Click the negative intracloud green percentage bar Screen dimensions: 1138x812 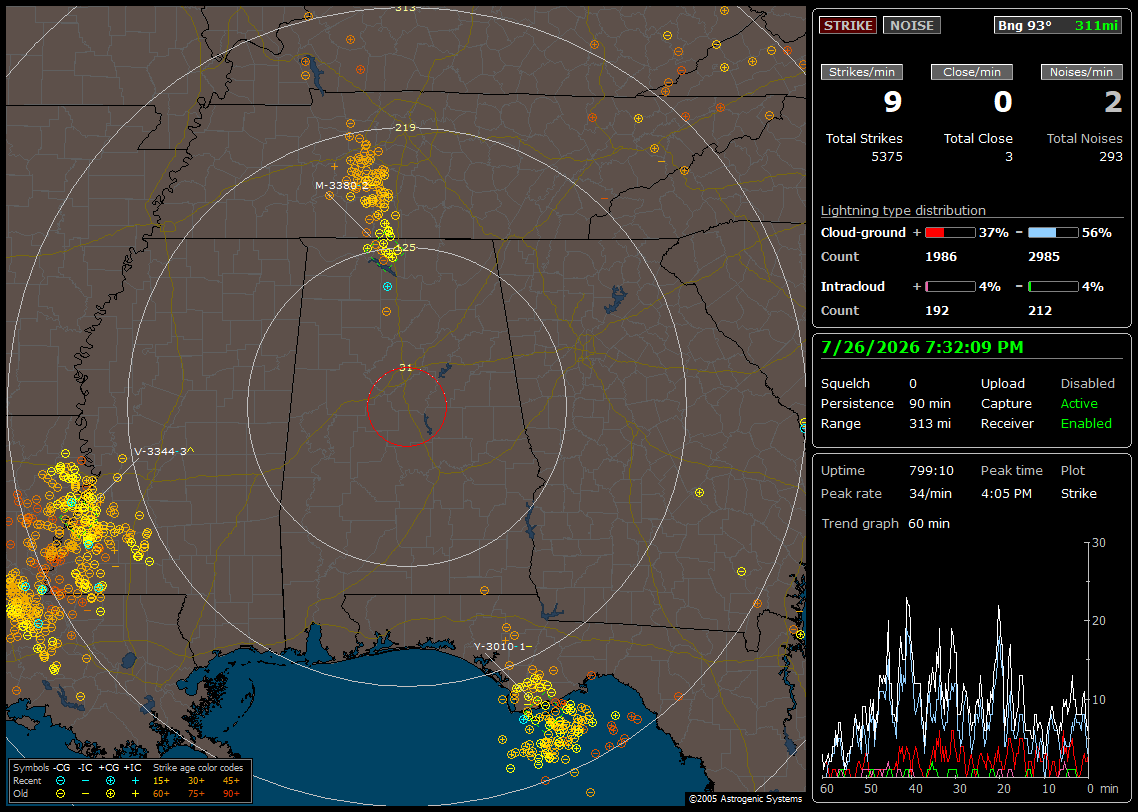tap(1053, 287)
